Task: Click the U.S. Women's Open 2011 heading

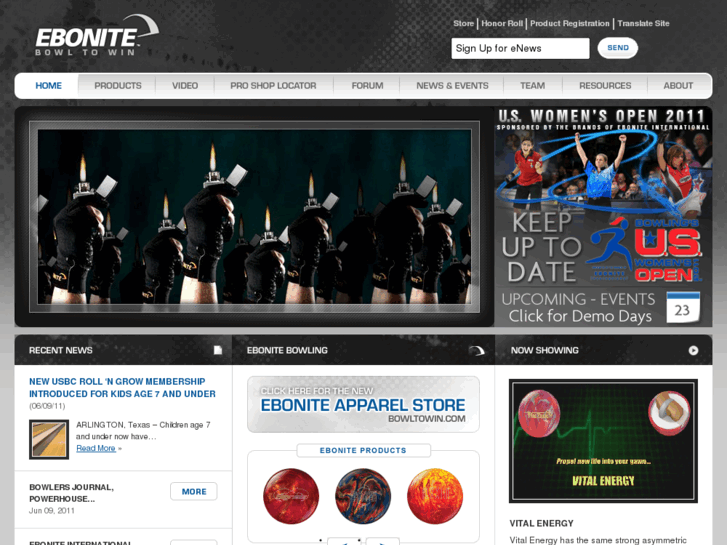Action: pyautogui.click(x=601, y=115)
